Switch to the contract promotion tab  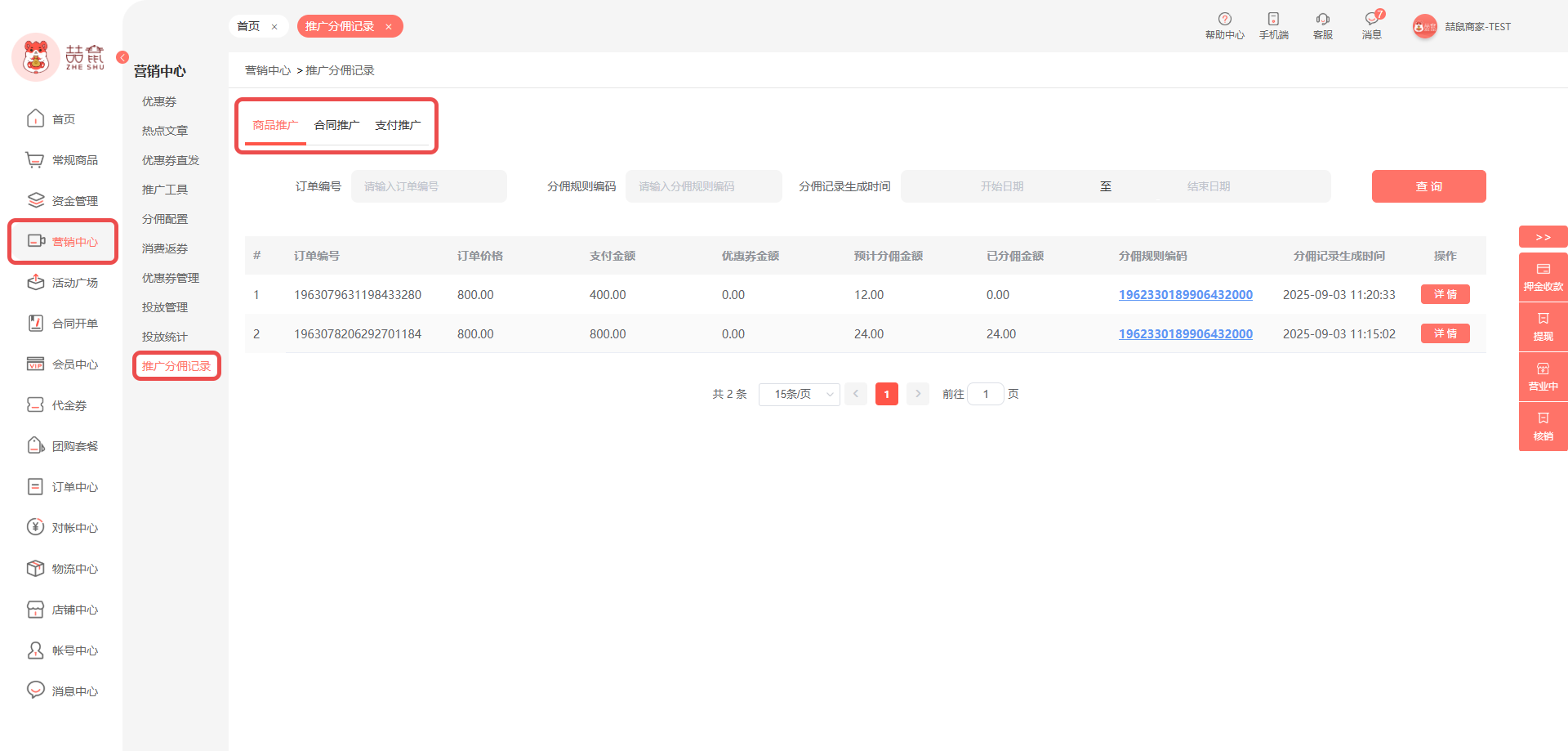[336, 126]
